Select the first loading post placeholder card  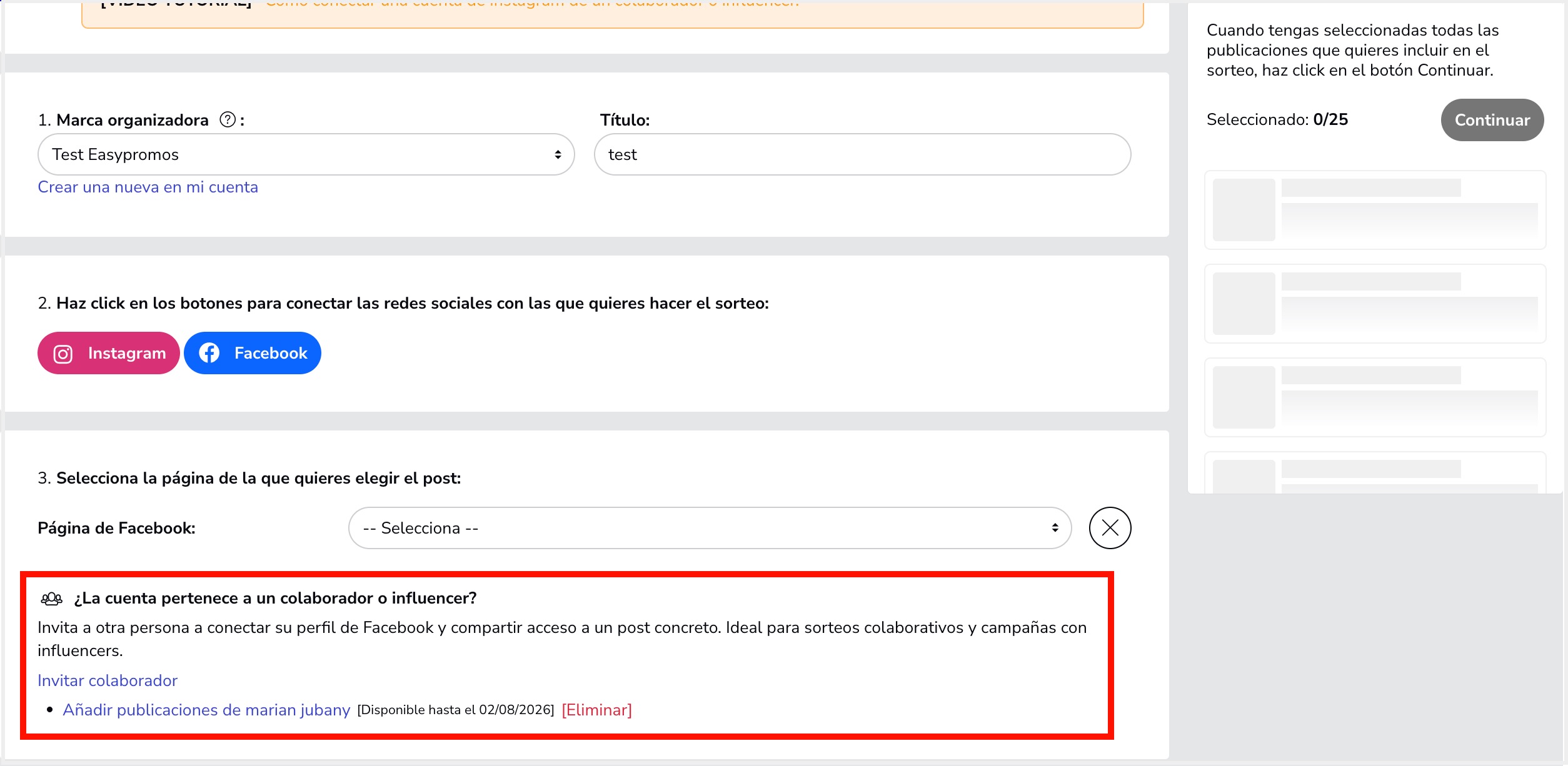pyautogui.click(x=1375, y=210)
